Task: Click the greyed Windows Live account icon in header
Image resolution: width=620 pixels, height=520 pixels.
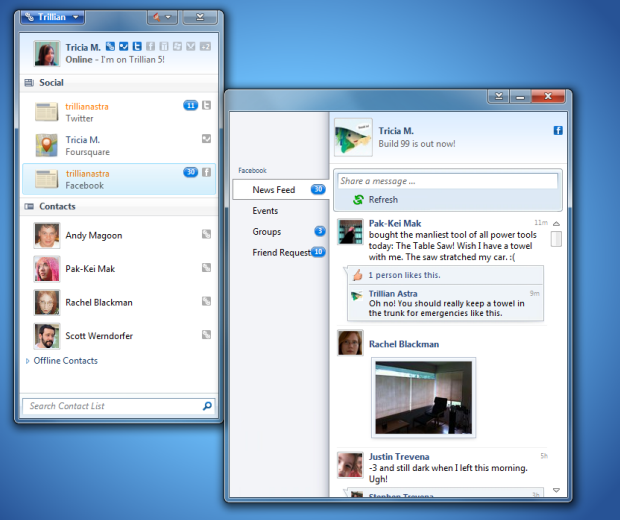Action: pyautogui.click(x=177, y=47)
